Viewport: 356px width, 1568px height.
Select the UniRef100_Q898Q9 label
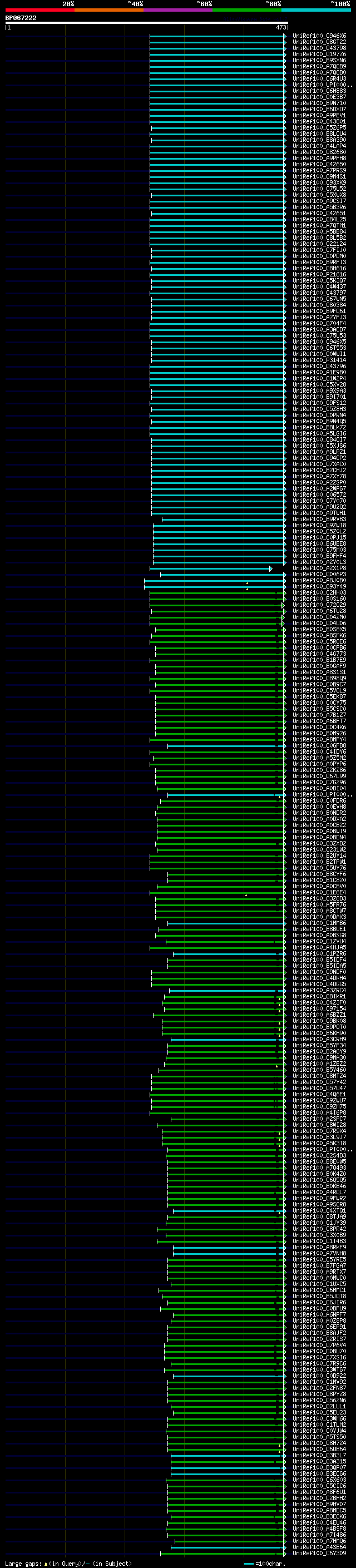pyautogui.click(x=319, y=679)
